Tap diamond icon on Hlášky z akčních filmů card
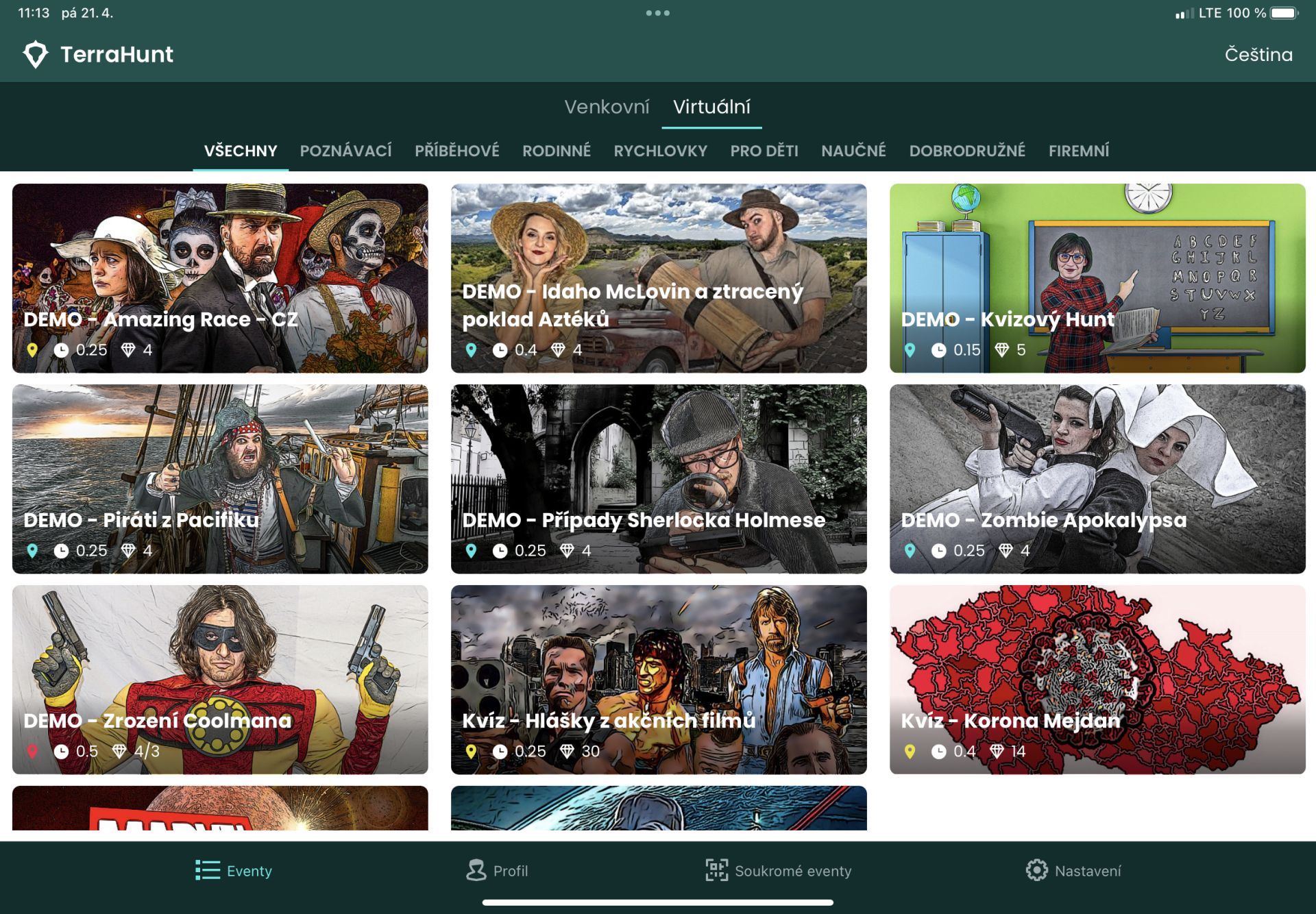Viewport: 1316px width, 914px height. 567,752
